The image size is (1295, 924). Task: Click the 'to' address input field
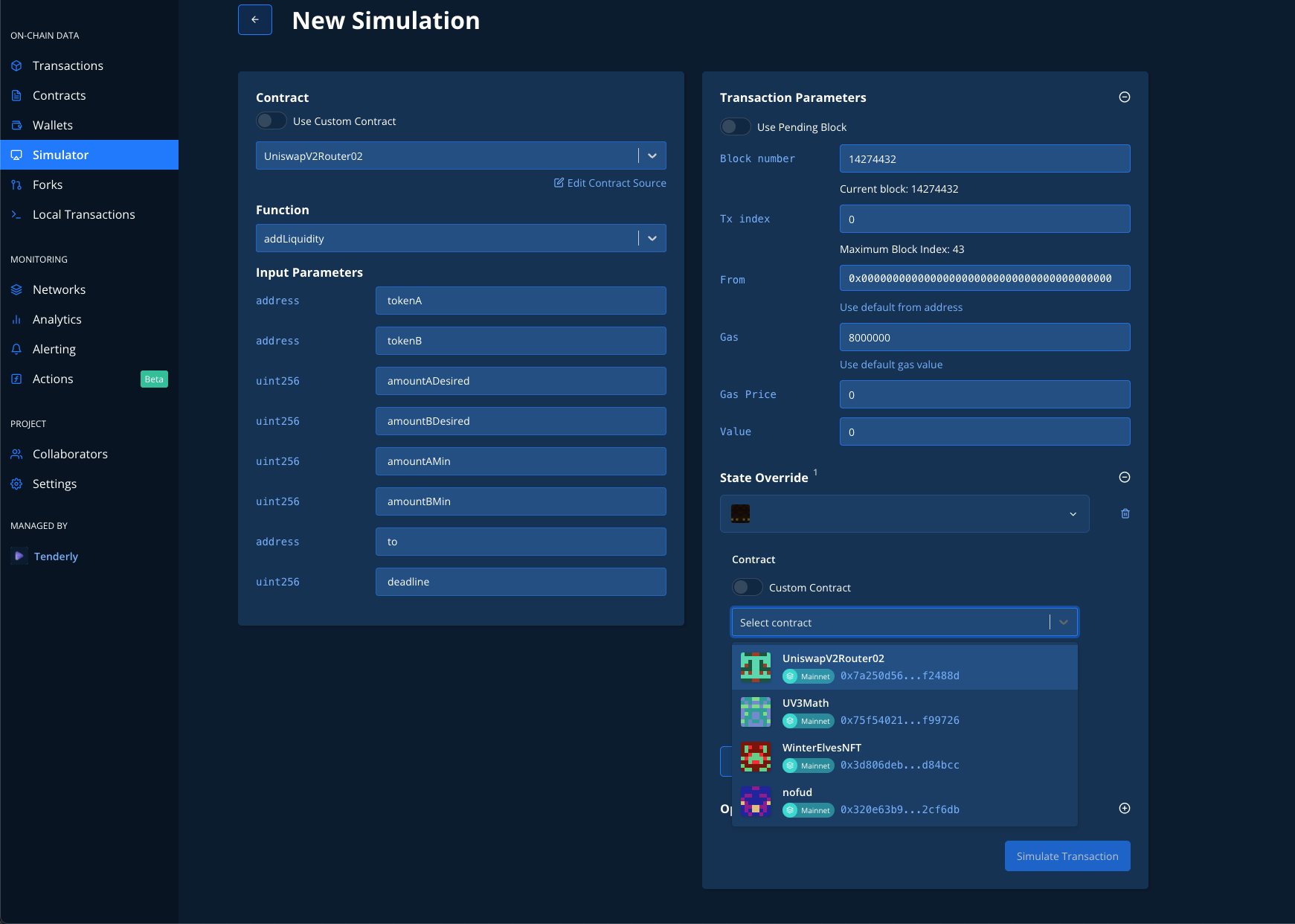[521, 542]
